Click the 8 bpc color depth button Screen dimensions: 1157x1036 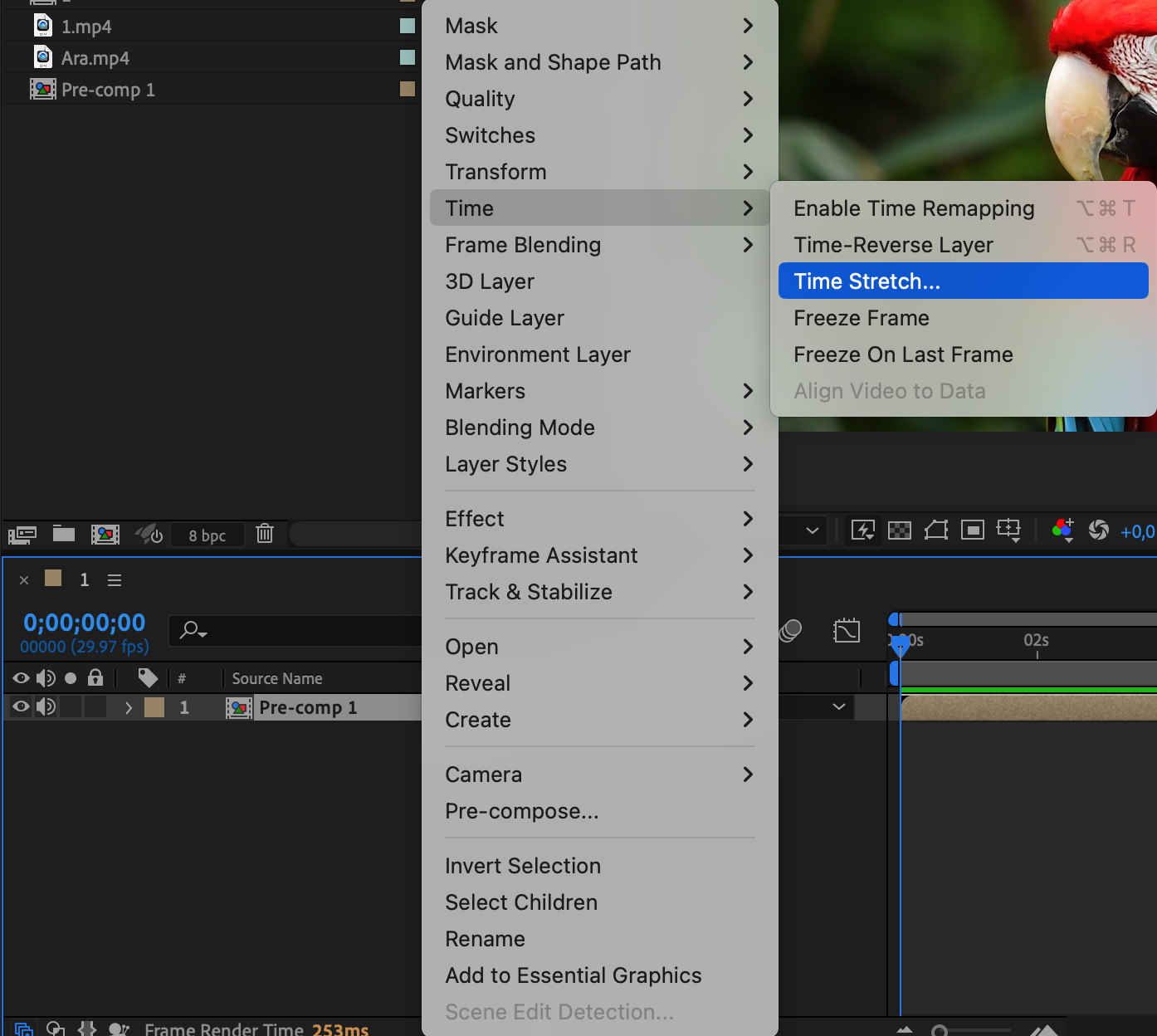tap(207, 535)
